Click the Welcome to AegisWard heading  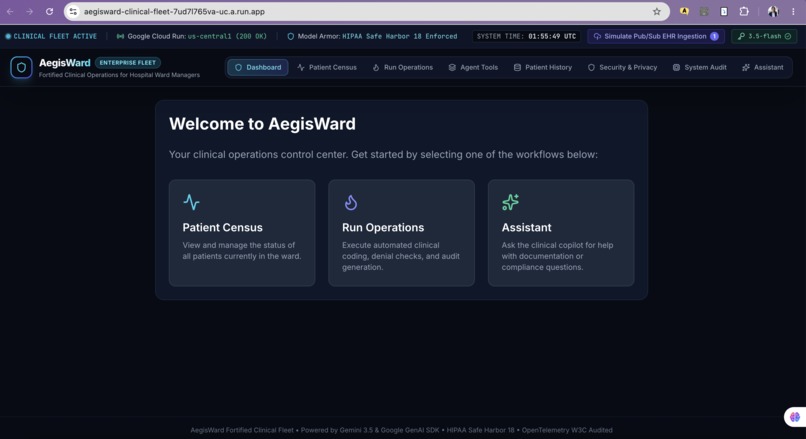point(262,124)
